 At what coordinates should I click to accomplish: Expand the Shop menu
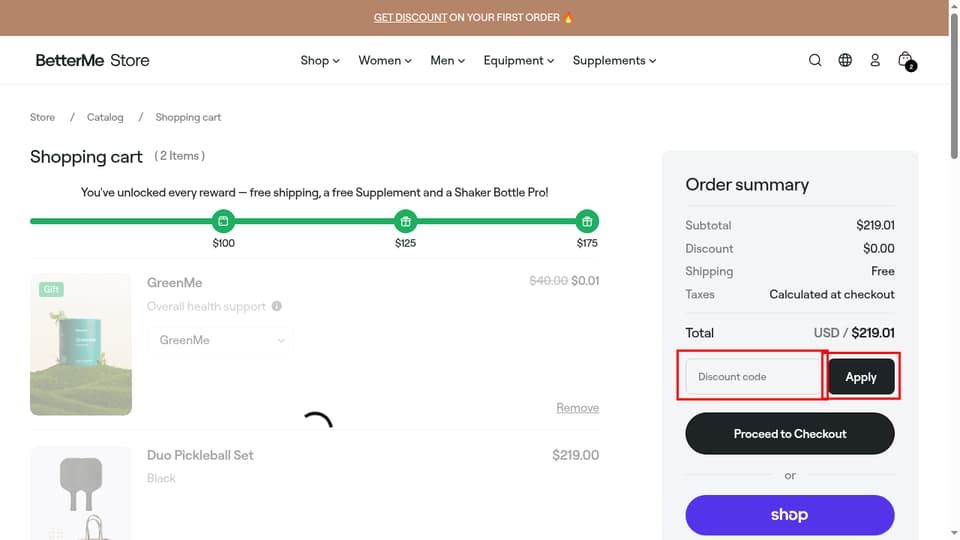(320, 61)
